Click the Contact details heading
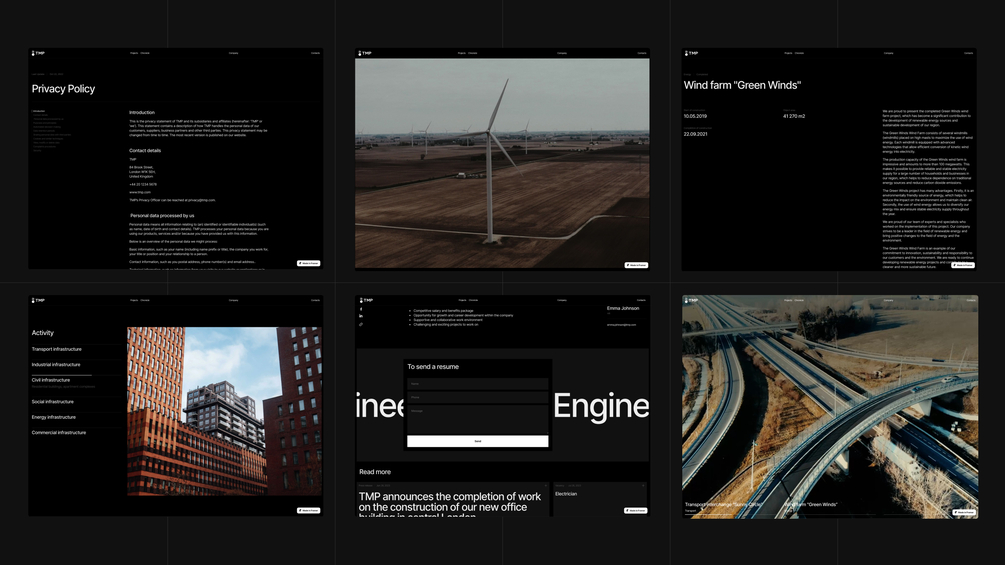Image resolution: width=1005 pixels, height=565 pixels. click(145, 151)
